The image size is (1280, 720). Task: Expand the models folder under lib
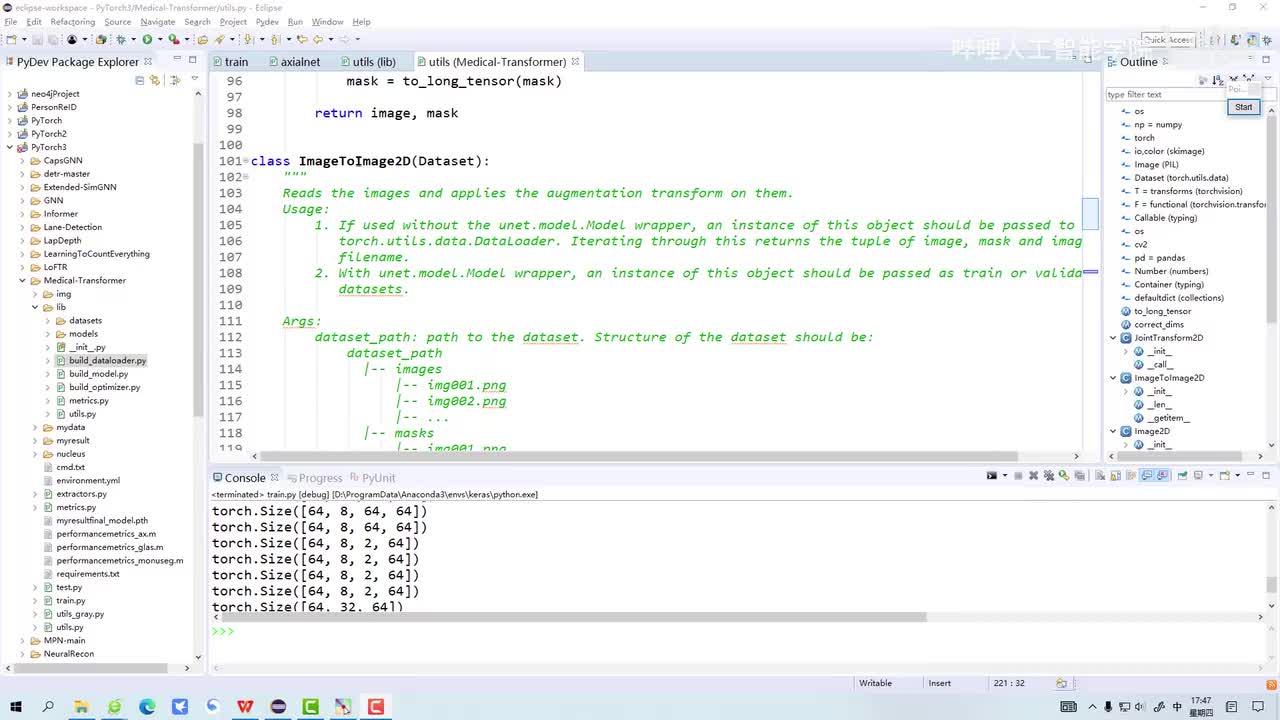tap(48, 334)
